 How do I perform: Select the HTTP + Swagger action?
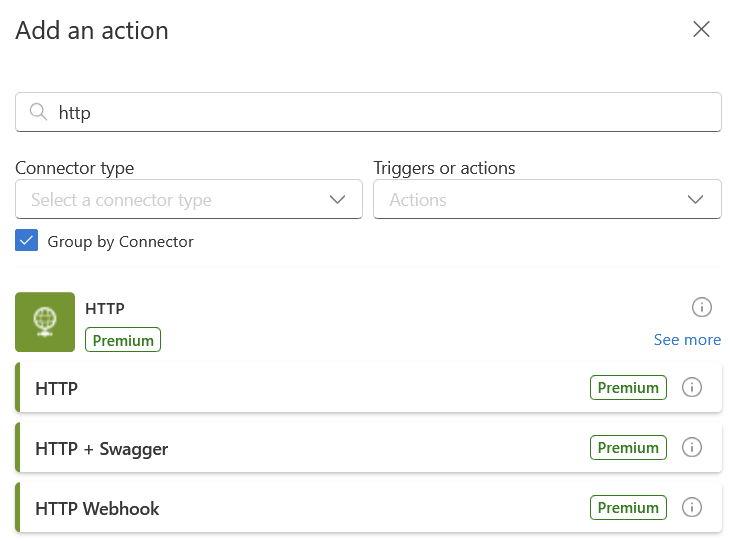coord(369,447)
